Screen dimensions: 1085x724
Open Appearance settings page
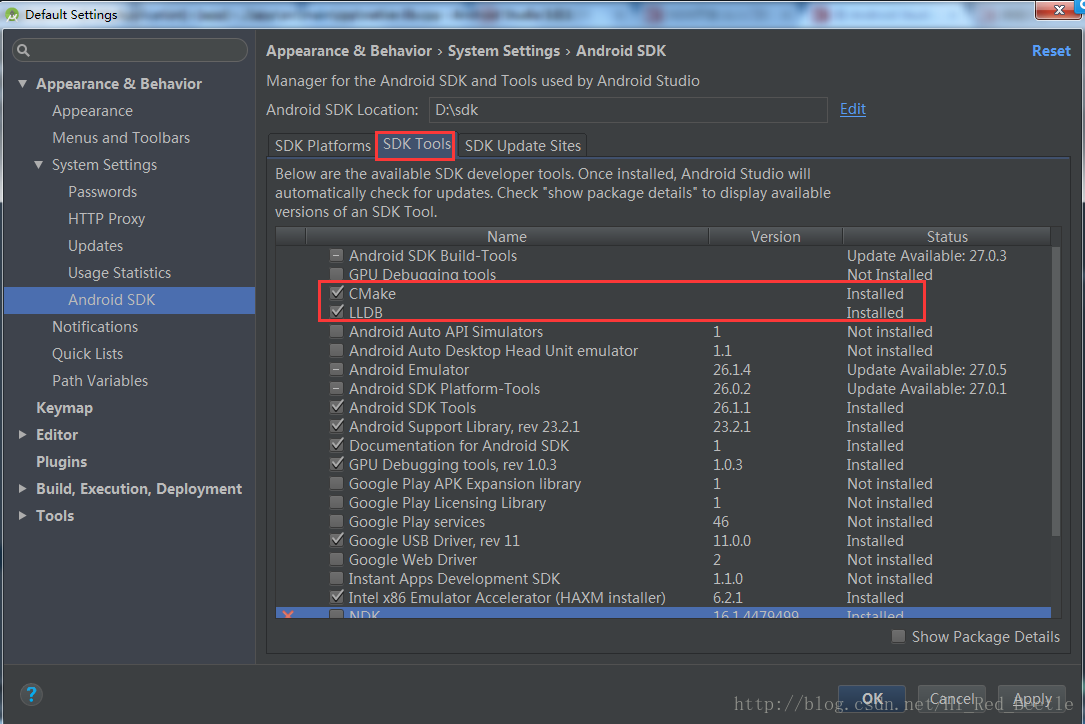click(92, 111)
